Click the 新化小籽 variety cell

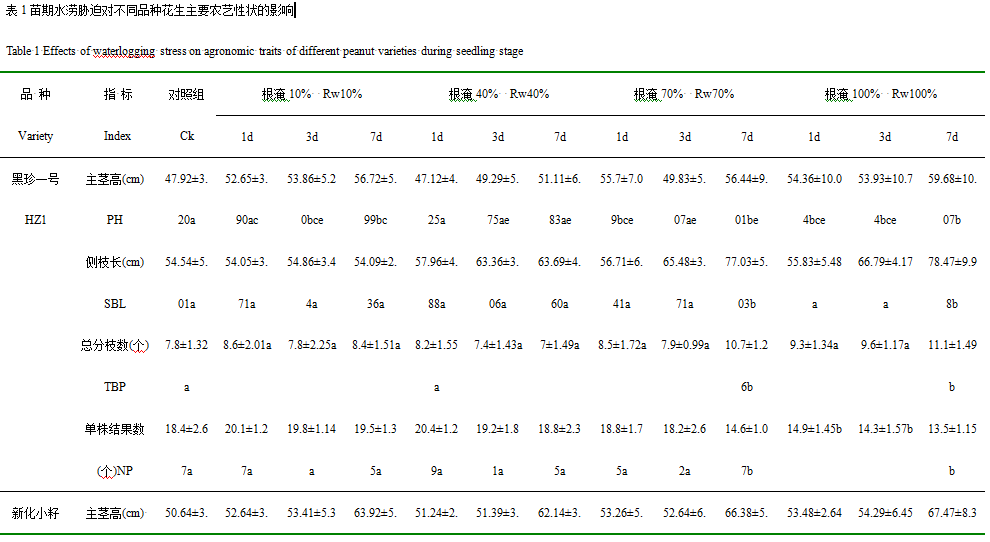coord(35,513)
